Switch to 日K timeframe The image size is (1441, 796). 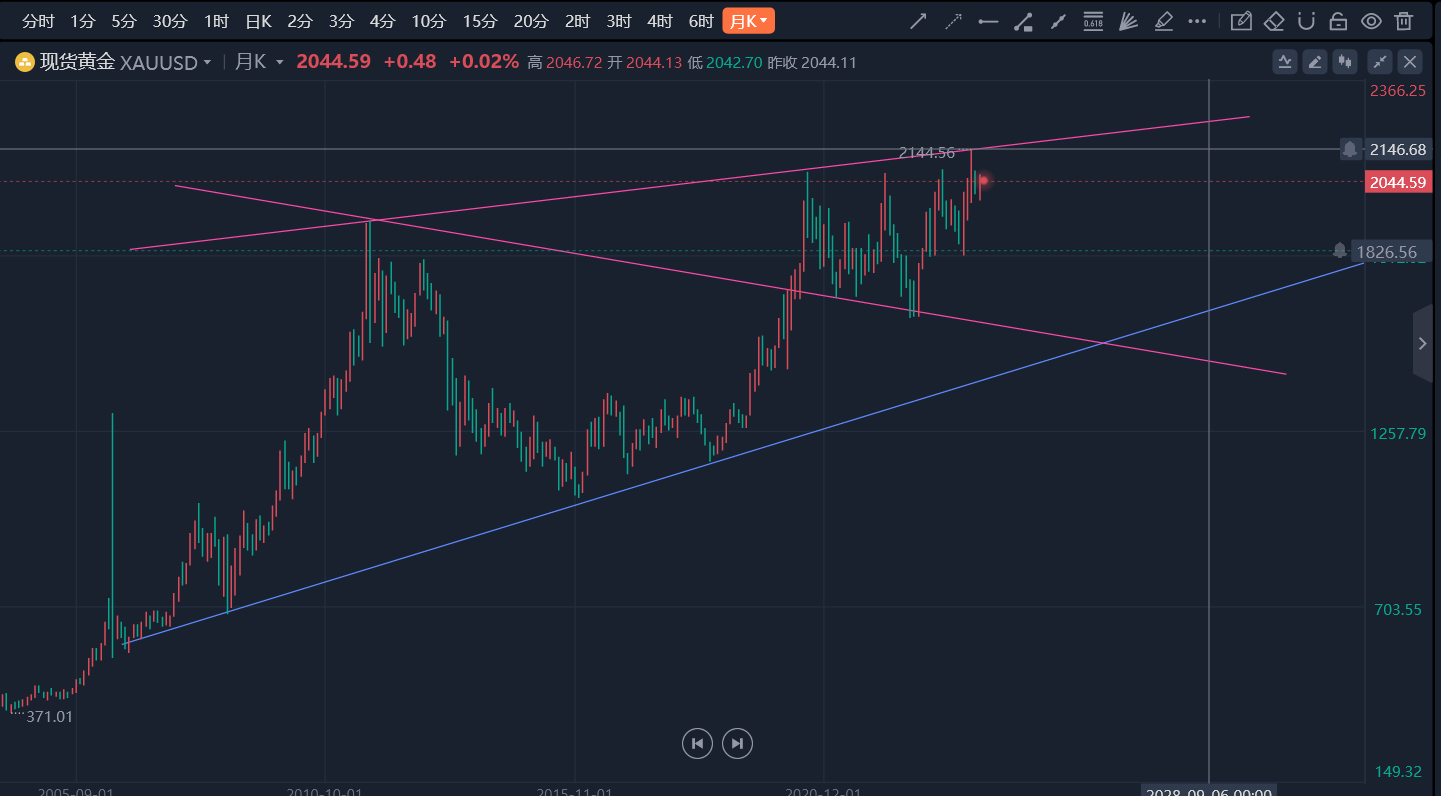[258, 21]
